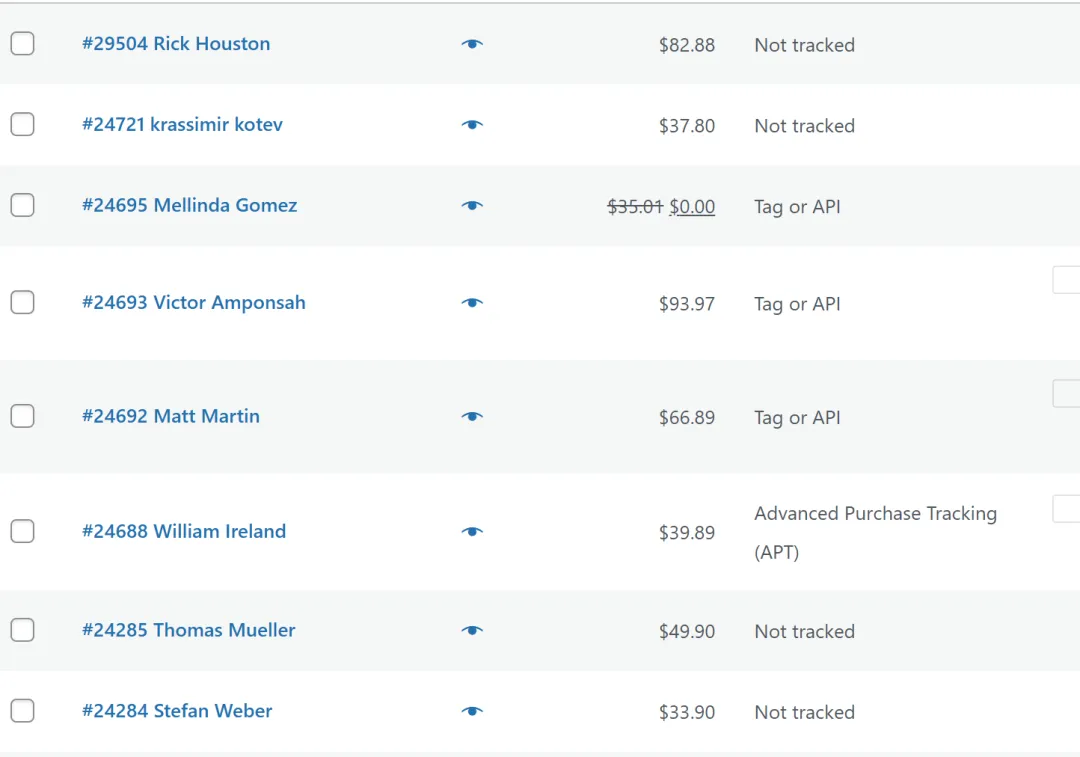The height and width of the screenshot is (757, 1080).
Task: Check the box beside order #24688
Action: coord(22,531)
